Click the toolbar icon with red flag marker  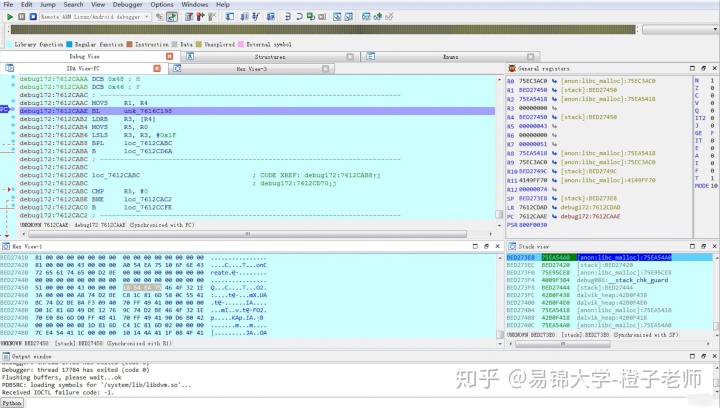click(x=189, y=17)
